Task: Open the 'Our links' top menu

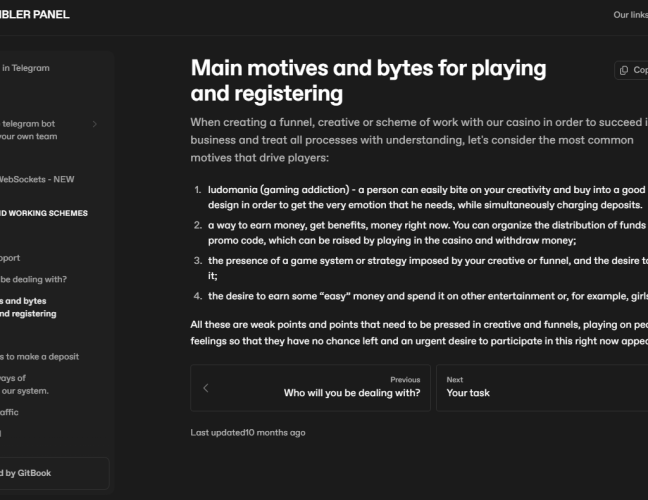Action: [630, 15]
